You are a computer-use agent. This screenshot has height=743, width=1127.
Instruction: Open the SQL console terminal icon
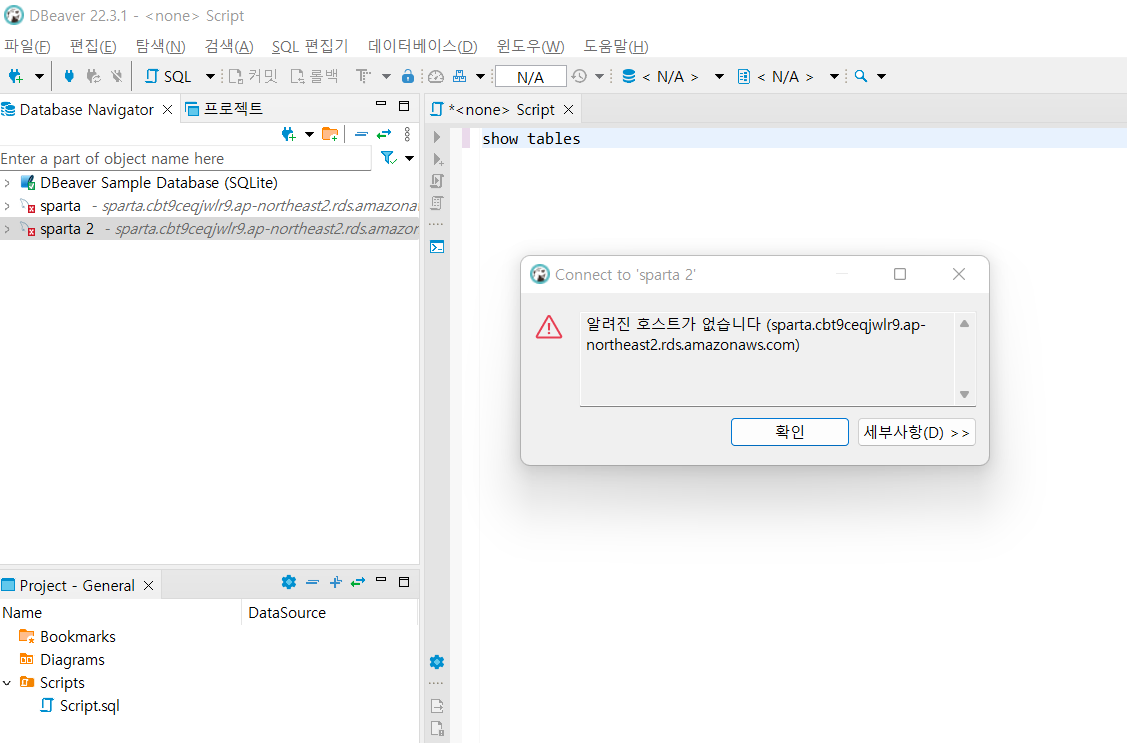(x=437, y=247)
